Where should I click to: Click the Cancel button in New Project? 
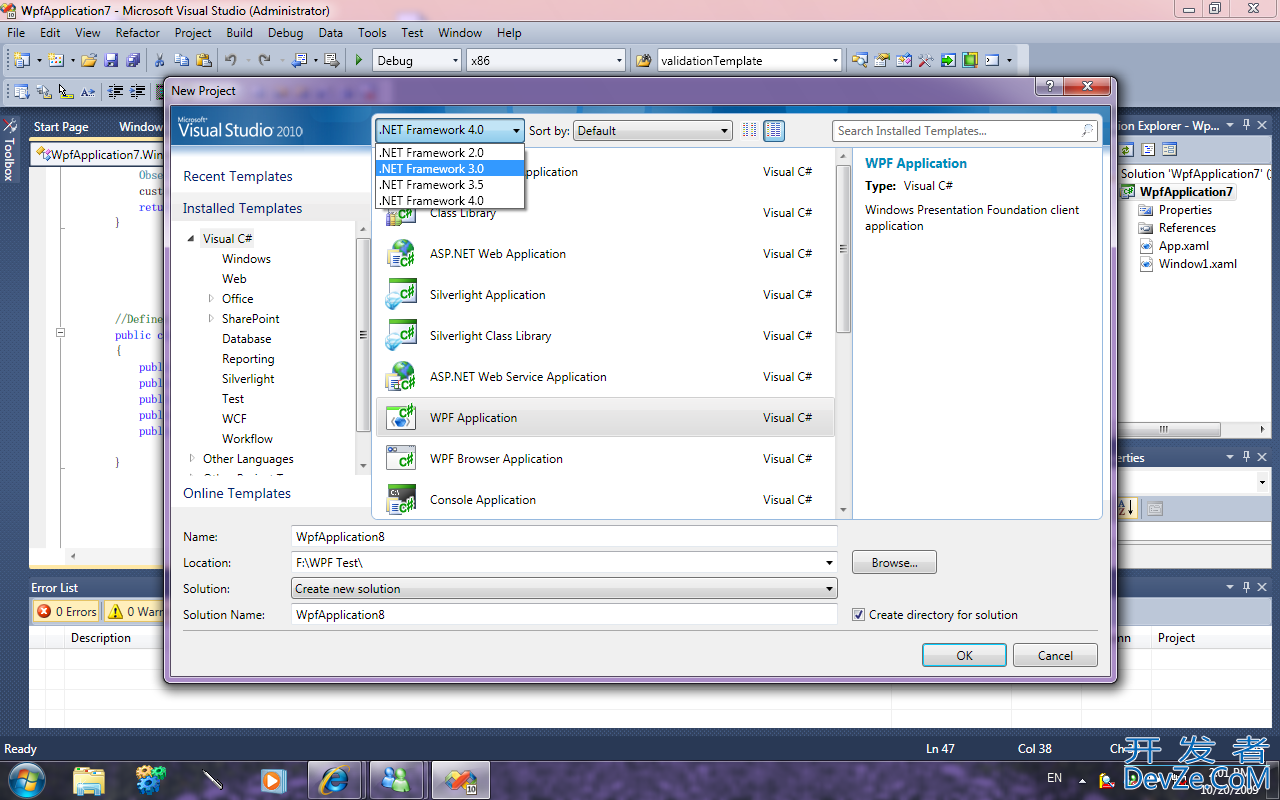point(1055,656)
